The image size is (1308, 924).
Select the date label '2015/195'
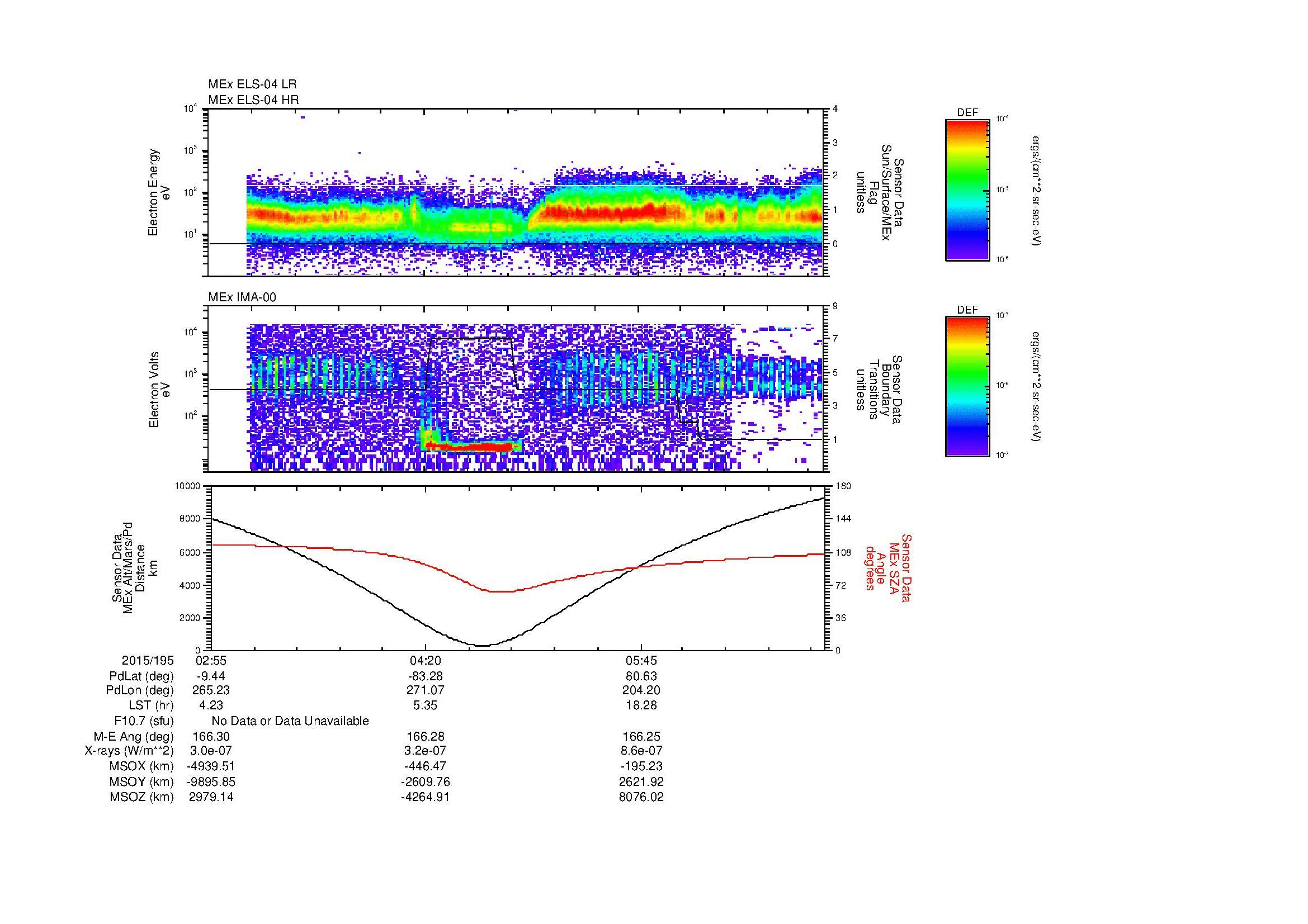click(148, 660)
